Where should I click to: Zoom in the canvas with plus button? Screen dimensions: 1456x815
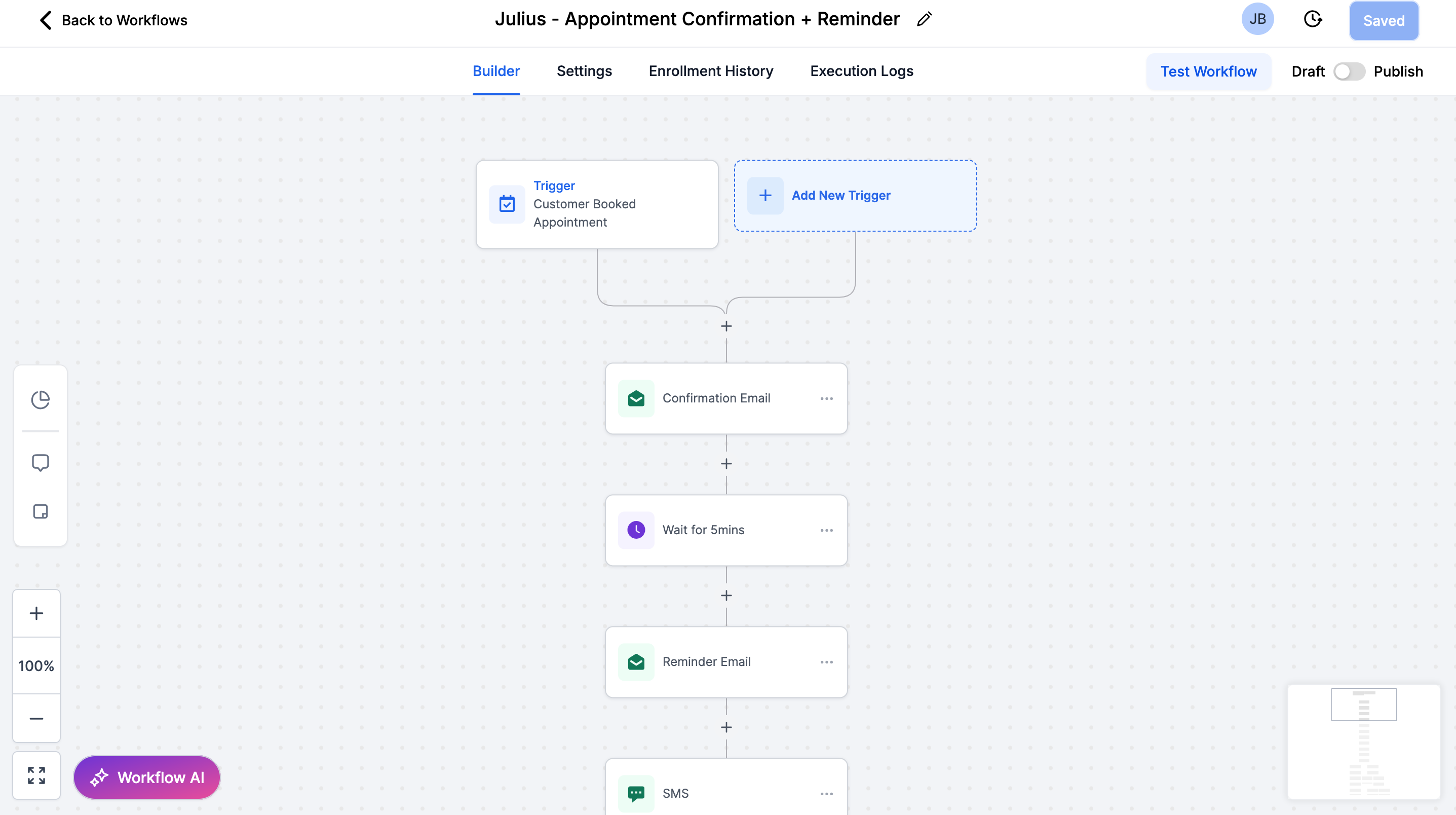point(36,613)
